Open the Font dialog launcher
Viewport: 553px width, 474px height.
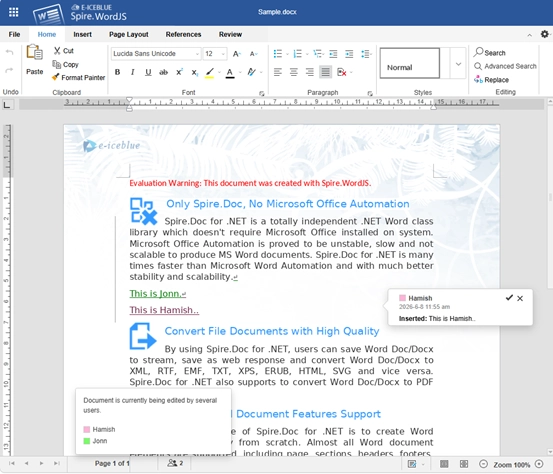coord(262,93)
